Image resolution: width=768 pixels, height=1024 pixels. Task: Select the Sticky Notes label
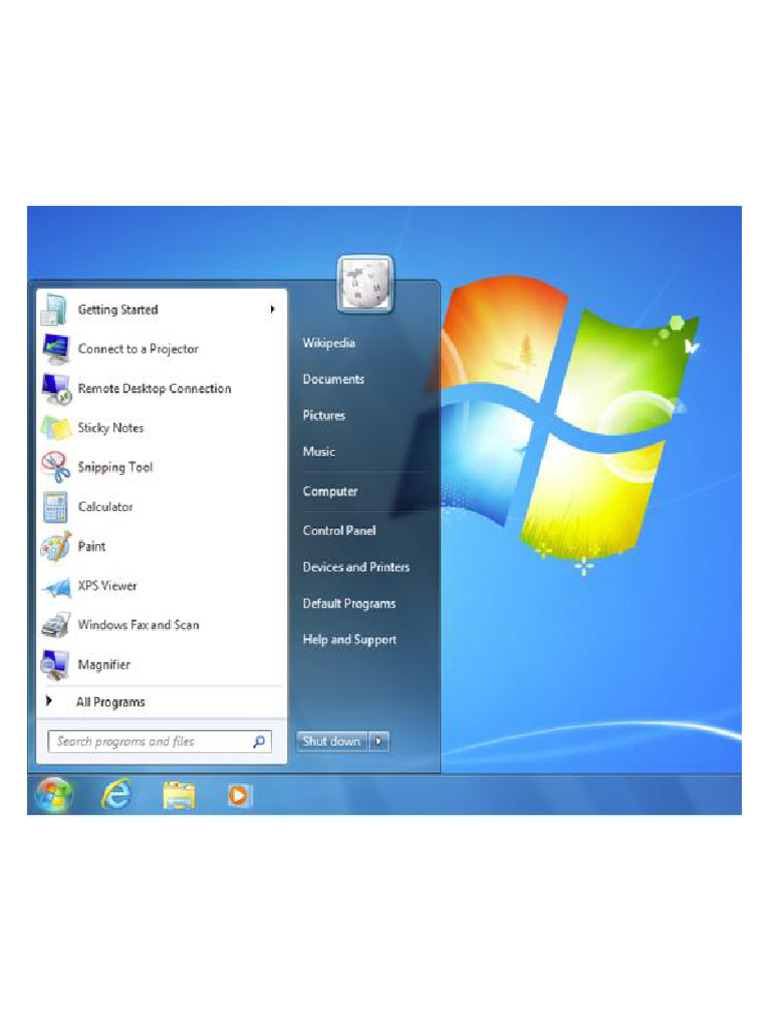pyautogui.click(x=110, y=428)
